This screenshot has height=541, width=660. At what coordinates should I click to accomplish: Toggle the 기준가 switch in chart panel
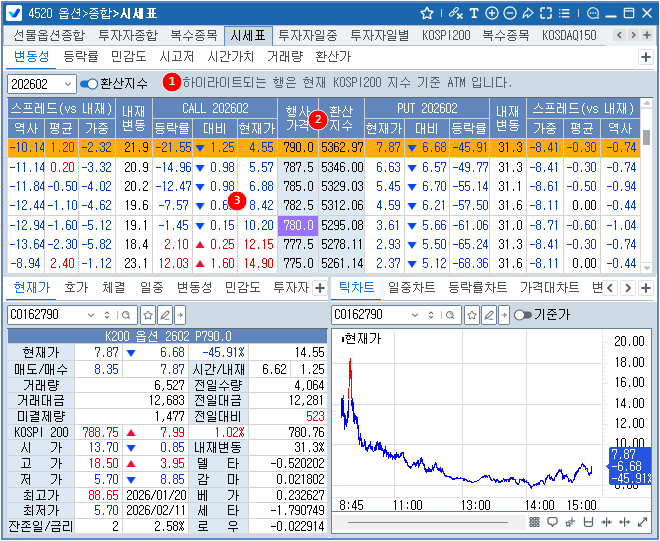point(522,315)
